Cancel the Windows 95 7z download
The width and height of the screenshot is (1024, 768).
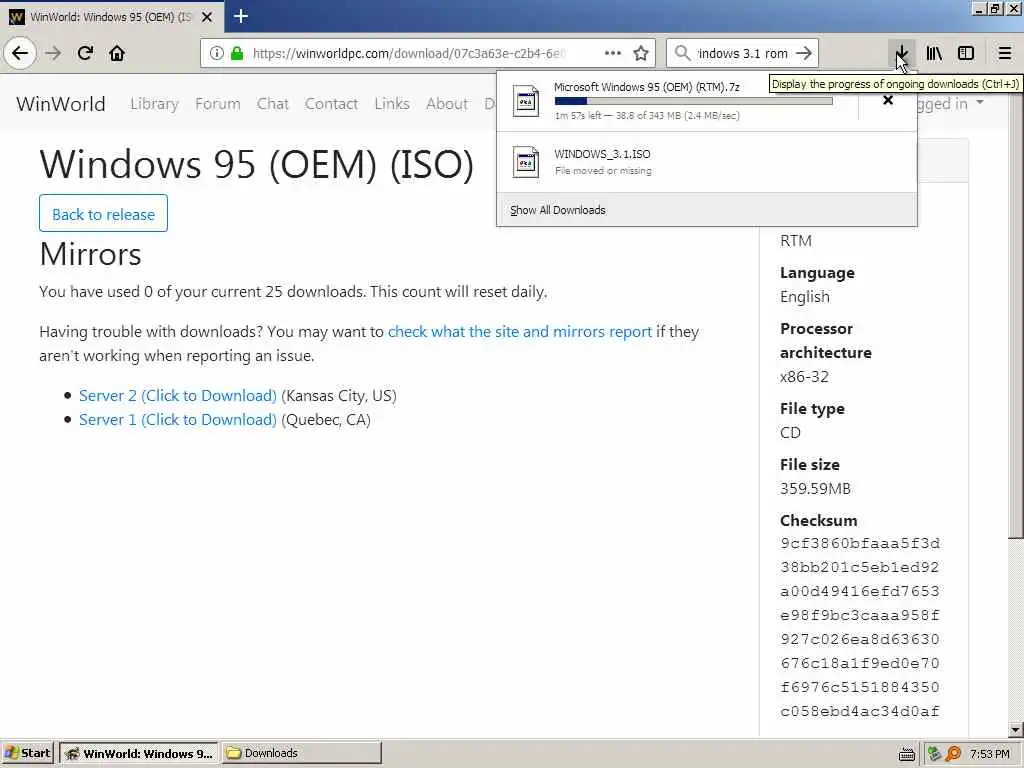pyautogui.click(x=888, y=100)
